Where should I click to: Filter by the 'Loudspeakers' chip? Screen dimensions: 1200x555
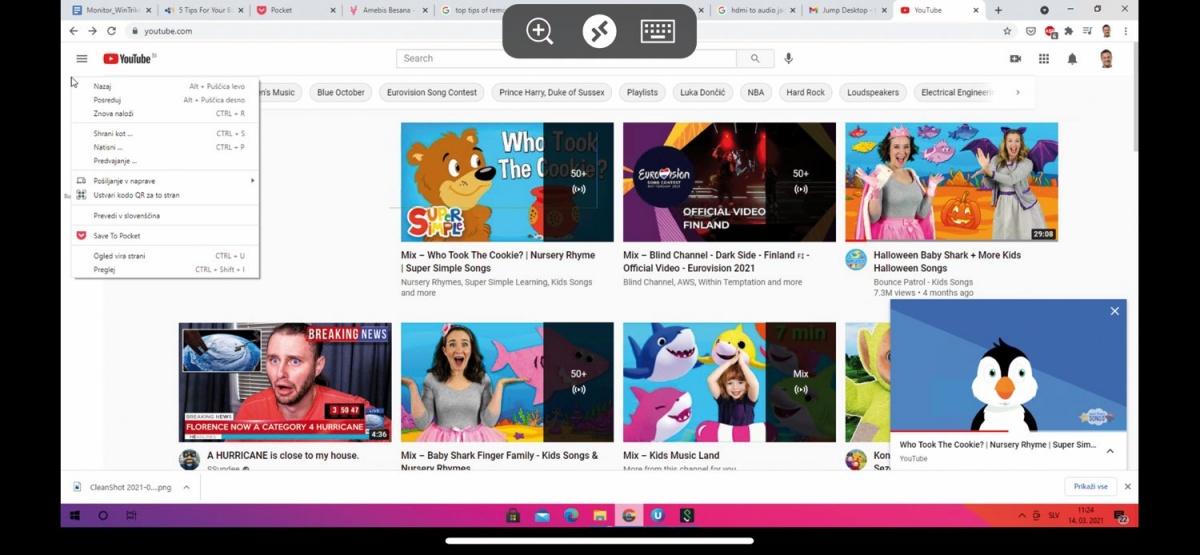coord(873,92)
